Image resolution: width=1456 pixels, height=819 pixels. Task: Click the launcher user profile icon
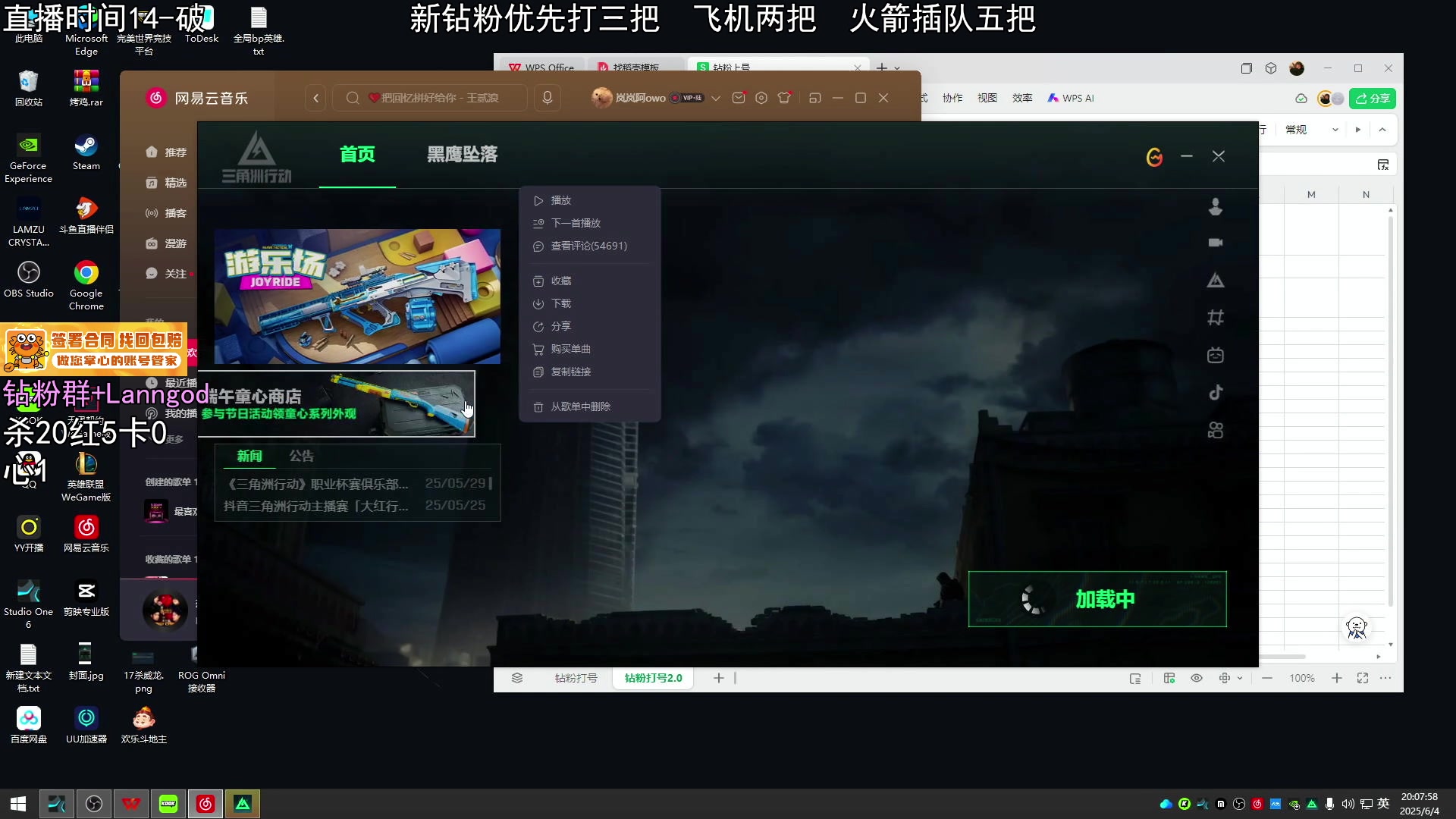(x=1216, y=206)
